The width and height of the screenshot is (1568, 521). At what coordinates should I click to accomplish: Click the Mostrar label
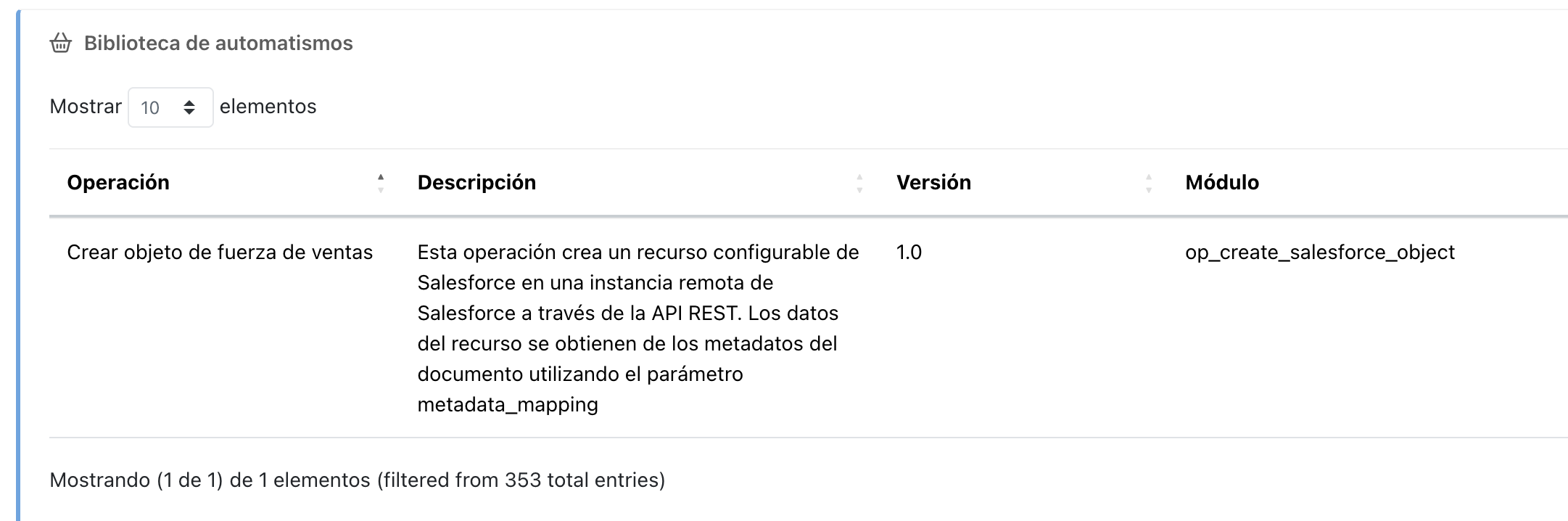pyautogui.click(x=86, y=107)
